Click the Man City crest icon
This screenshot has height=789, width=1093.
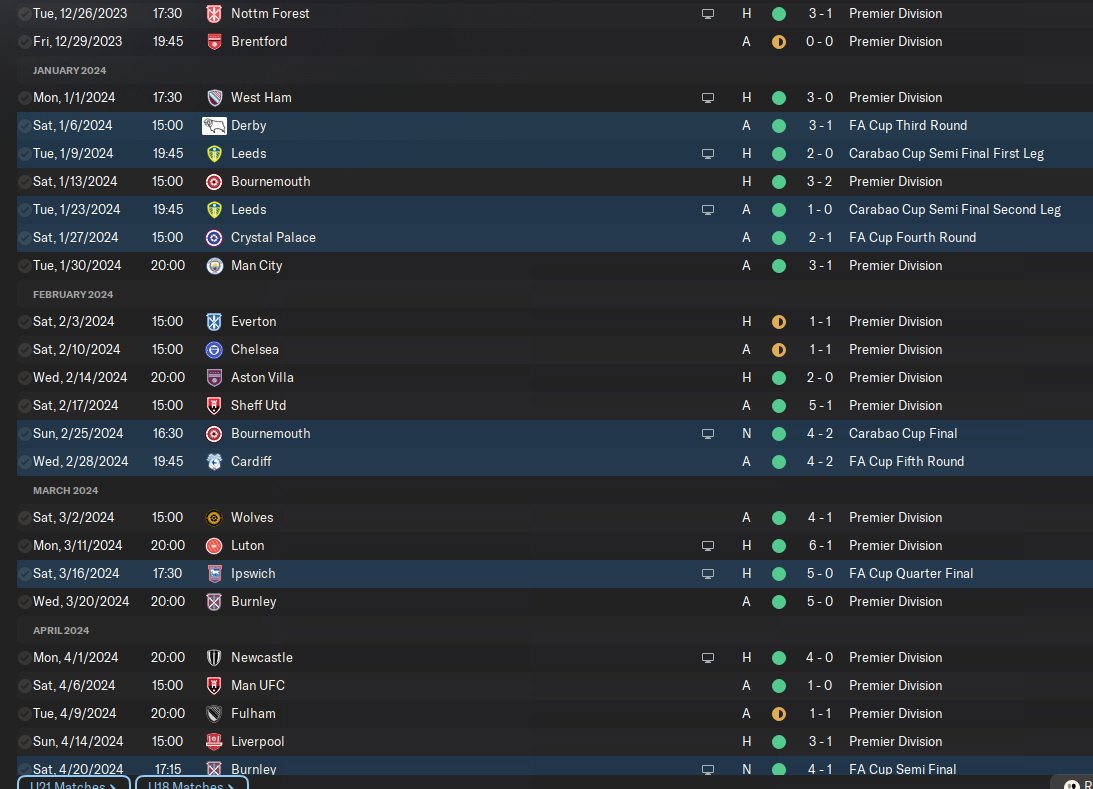point(214,266)
